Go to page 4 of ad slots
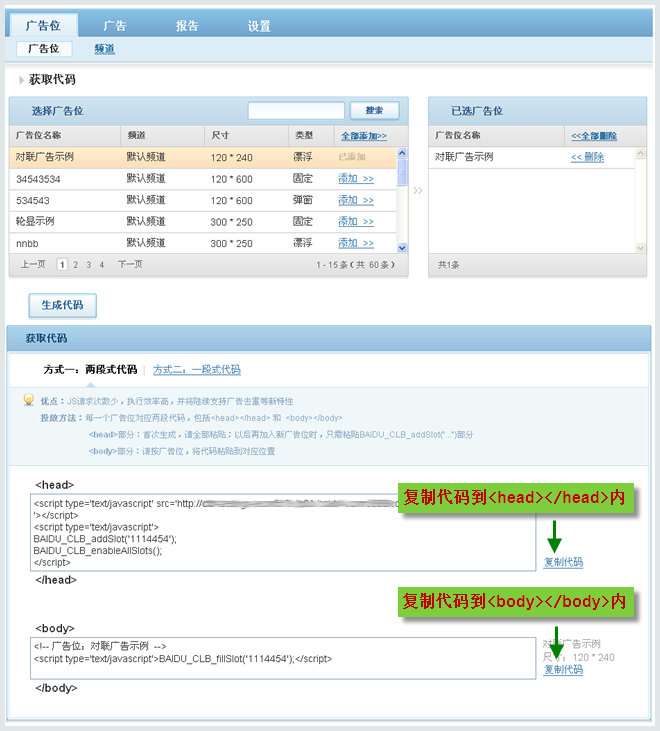This screenshot has height=731, width=660. (x=102, y=265)
